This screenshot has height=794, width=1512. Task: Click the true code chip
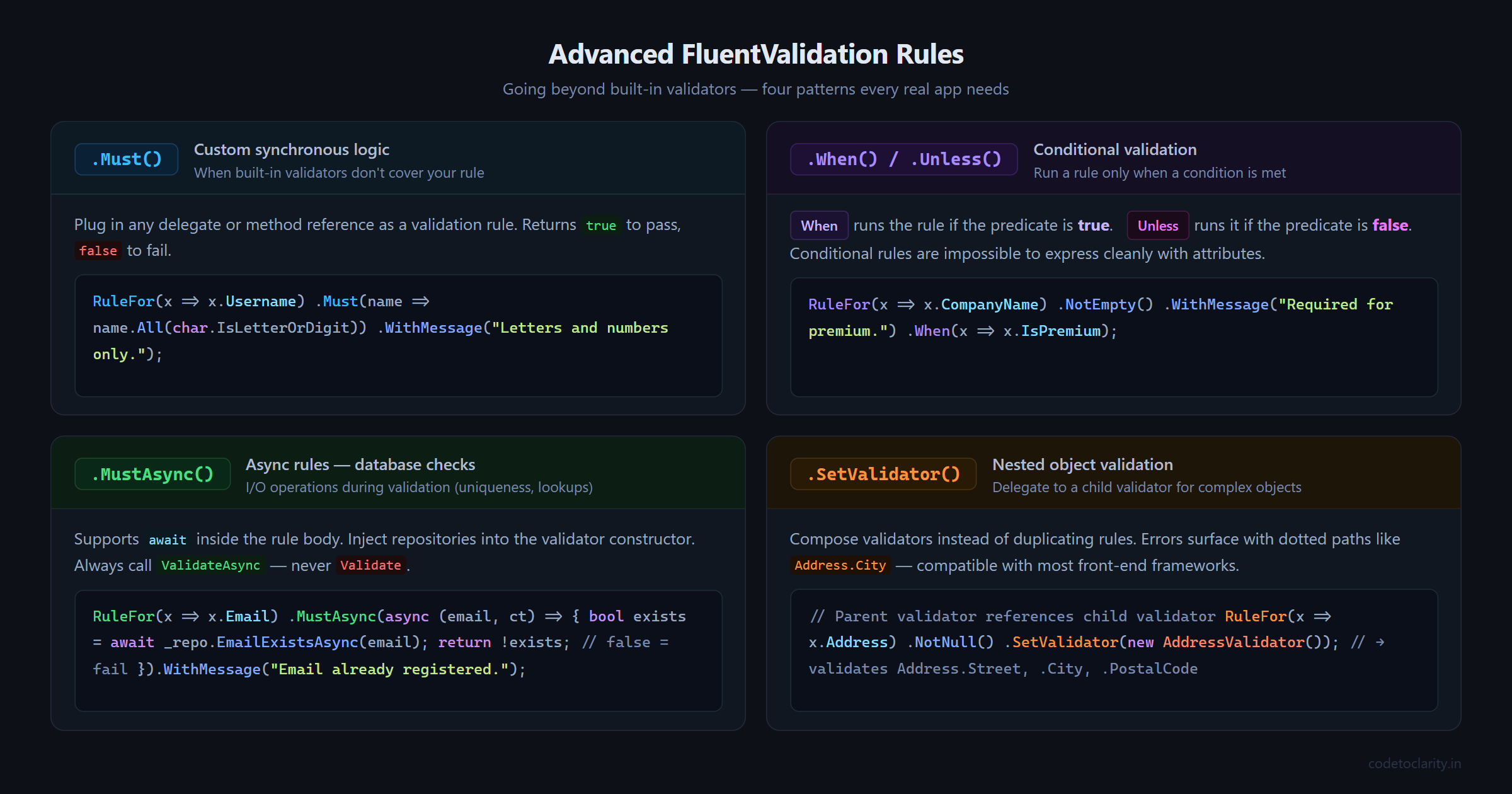tap(602, 225)
